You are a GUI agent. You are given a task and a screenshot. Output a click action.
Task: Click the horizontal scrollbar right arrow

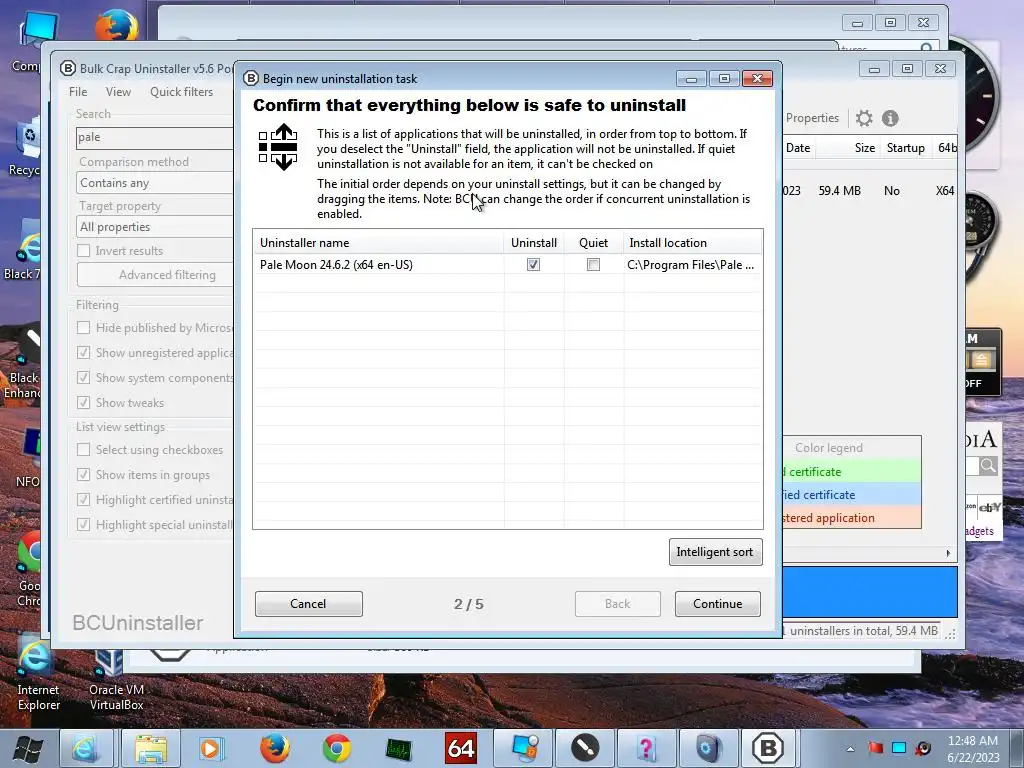pyautogui.click(x=948, y=553)
